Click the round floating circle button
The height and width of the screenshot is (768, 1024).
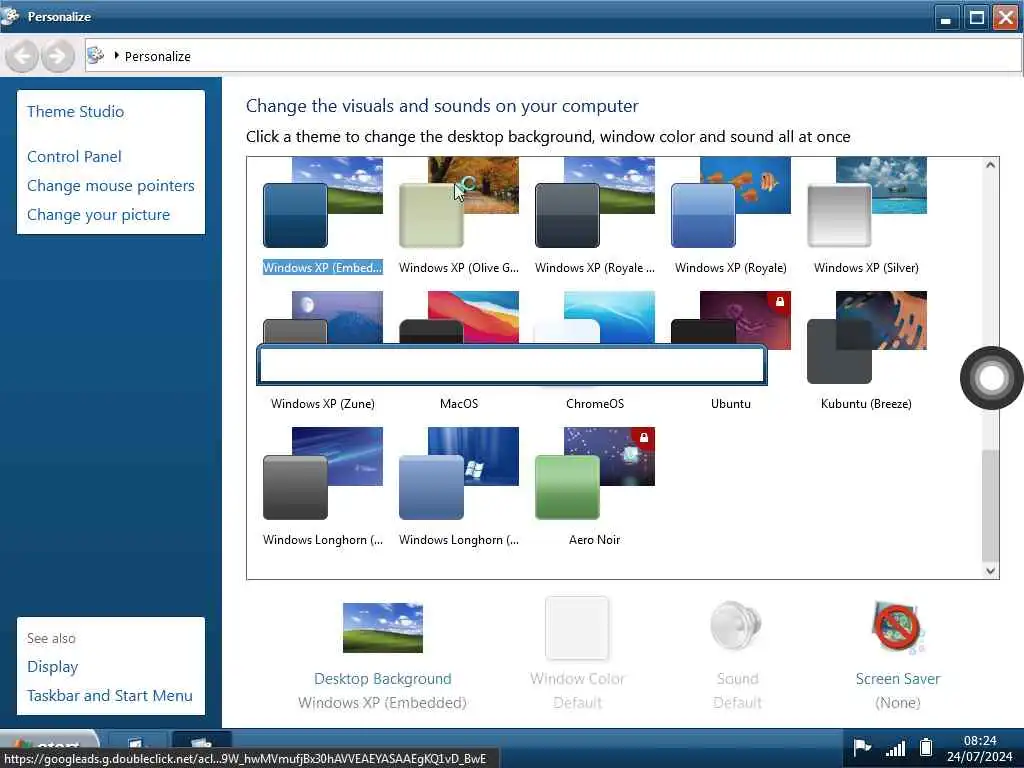991,377
